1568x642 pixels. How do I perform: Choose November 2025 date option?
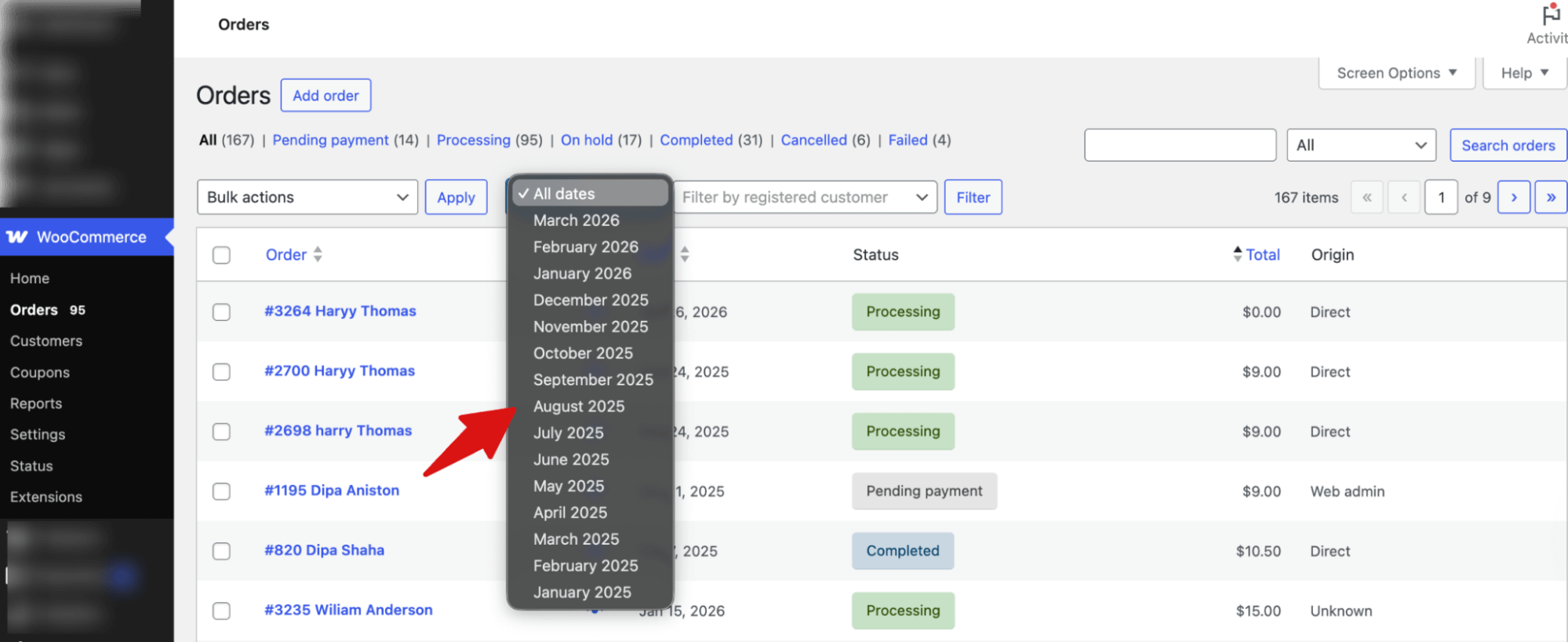tap(591, 326)
